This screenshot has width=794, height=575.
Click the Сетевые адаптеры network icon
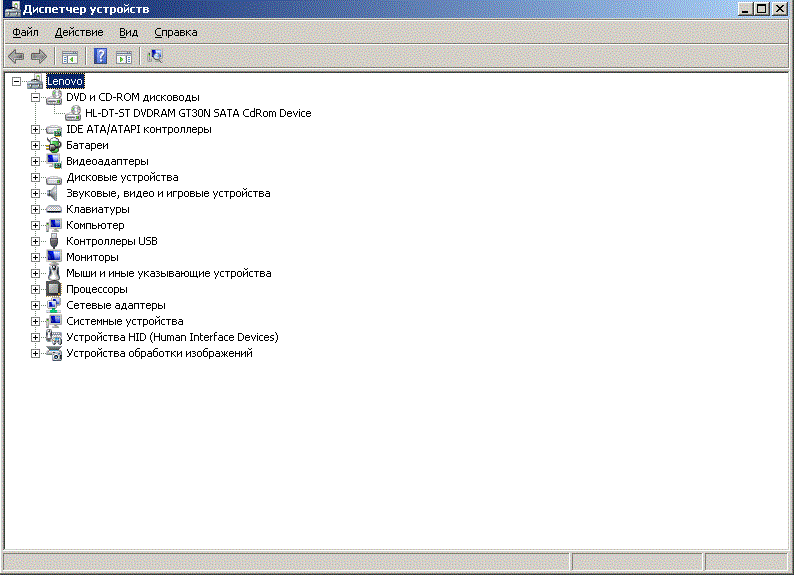(54, 305)
